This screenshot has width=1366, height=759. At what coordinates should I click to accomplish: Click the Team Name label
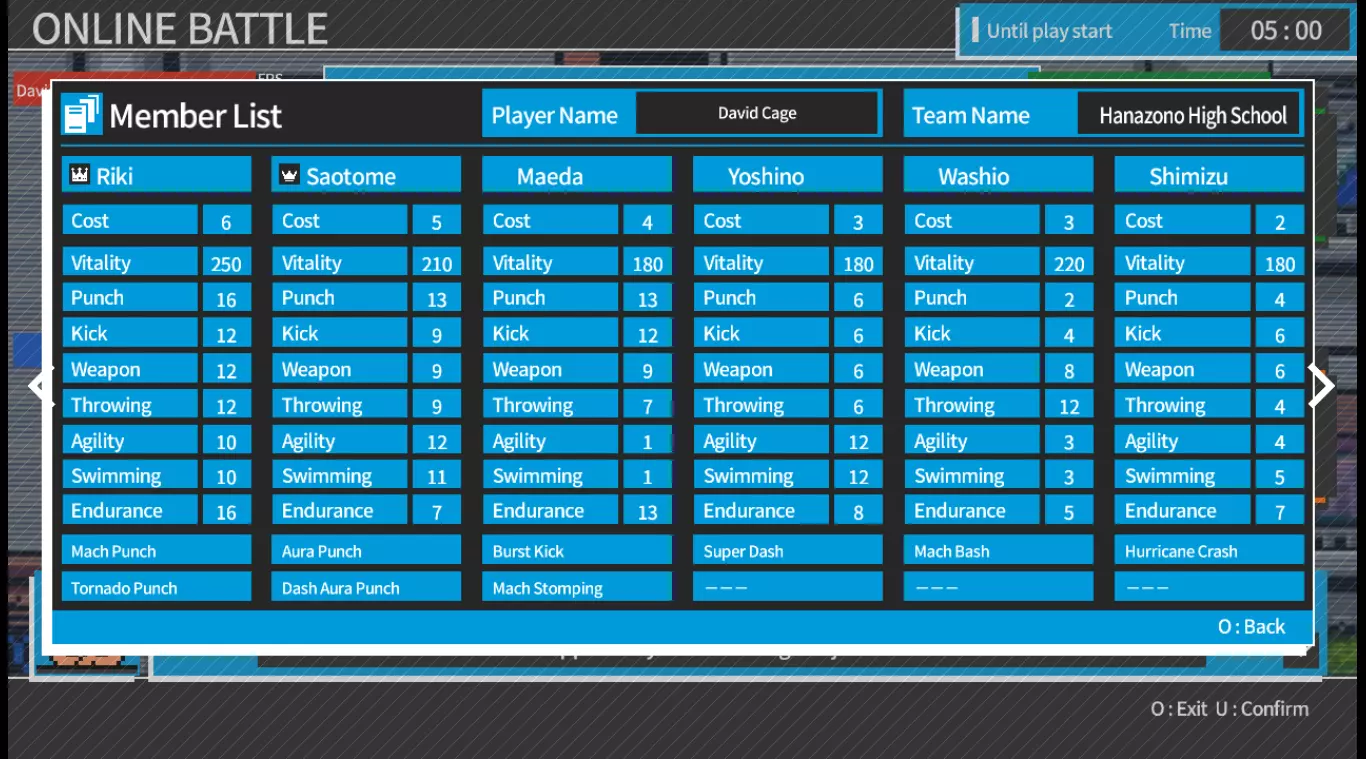pyautogui.click(x=971, y=115)
